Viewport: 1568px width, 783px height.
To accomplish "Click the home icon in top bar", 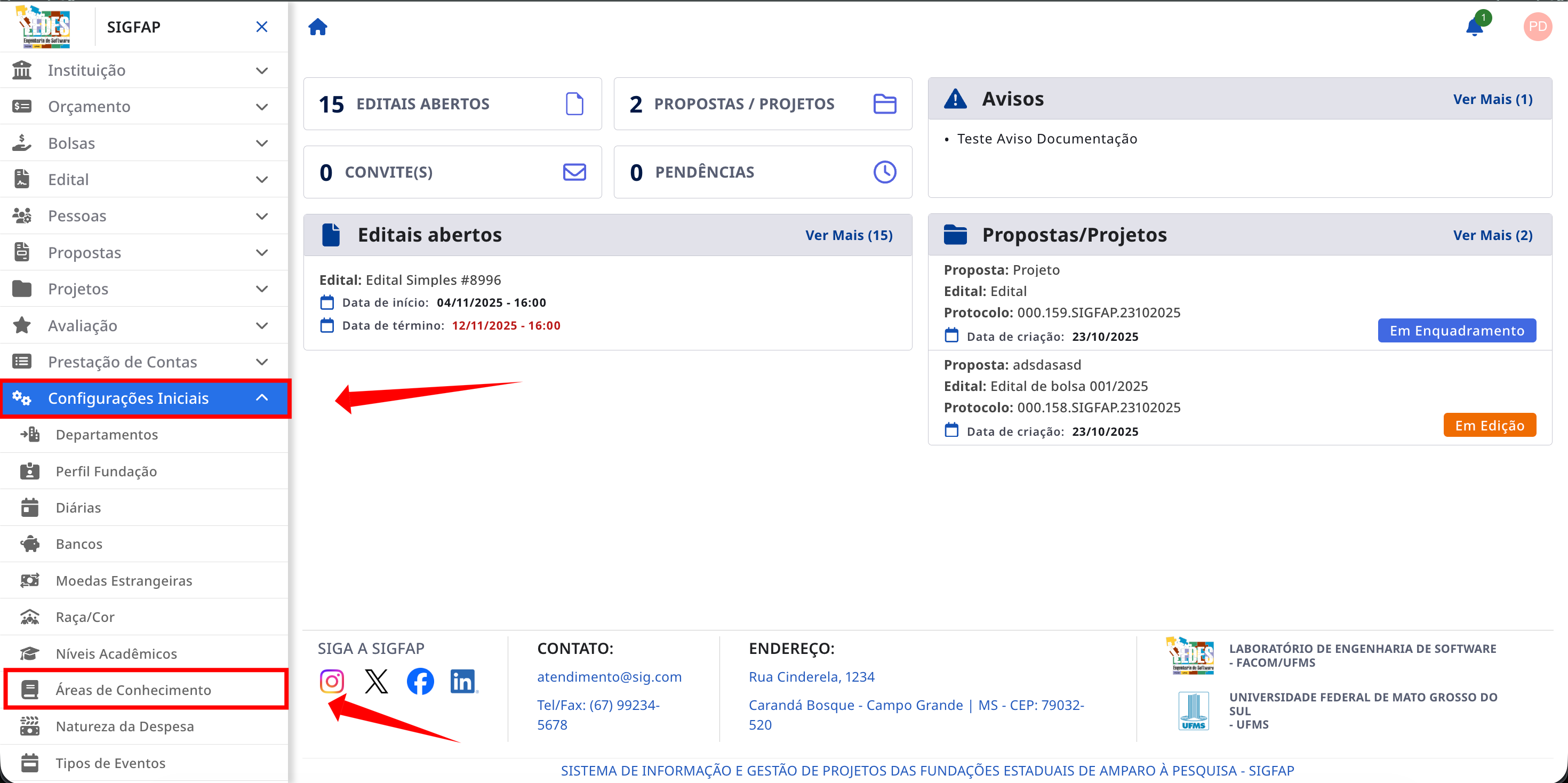I will coord(317,27).
